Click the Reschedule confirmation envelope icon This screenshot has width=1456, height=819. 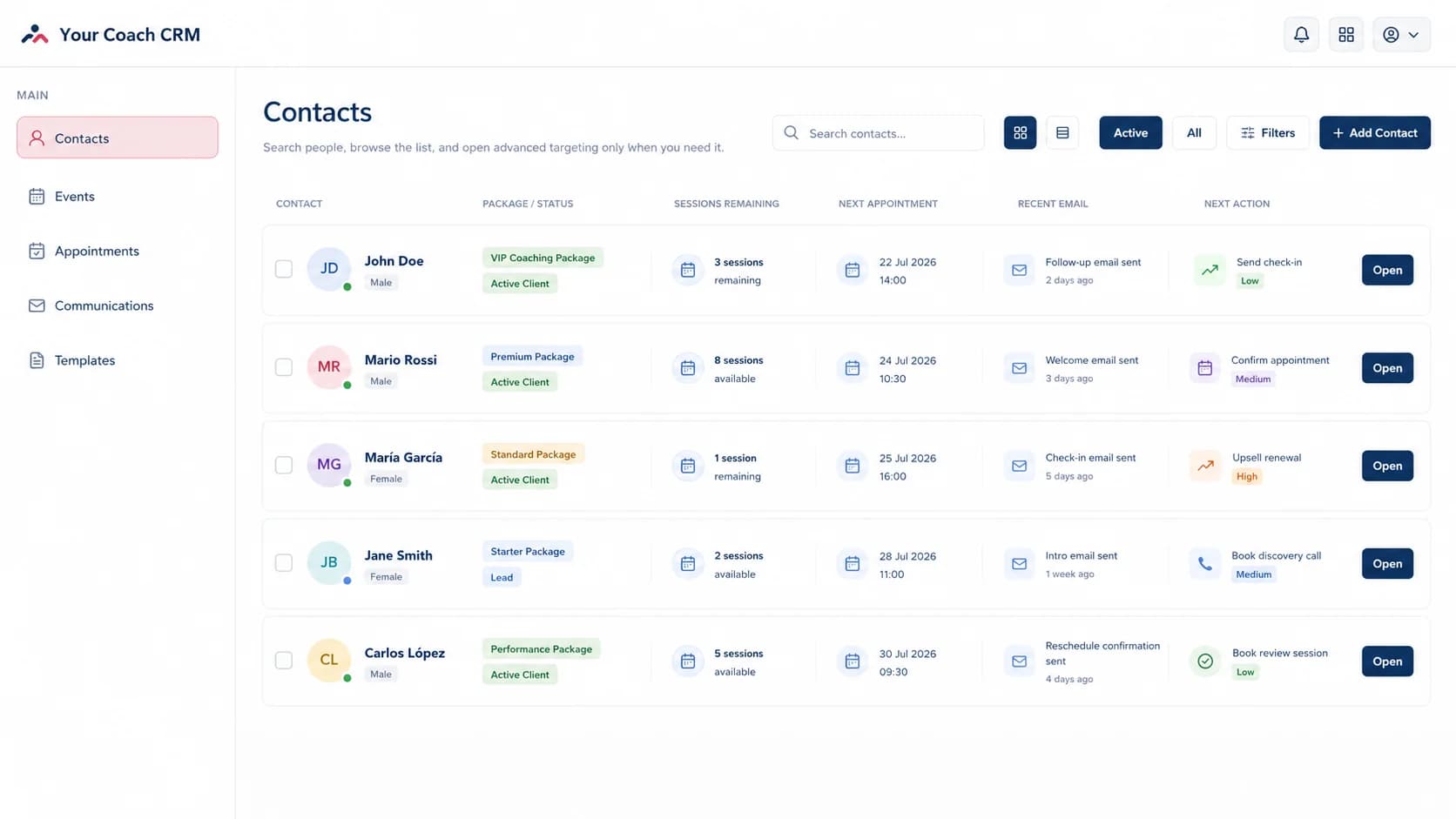1019,662
